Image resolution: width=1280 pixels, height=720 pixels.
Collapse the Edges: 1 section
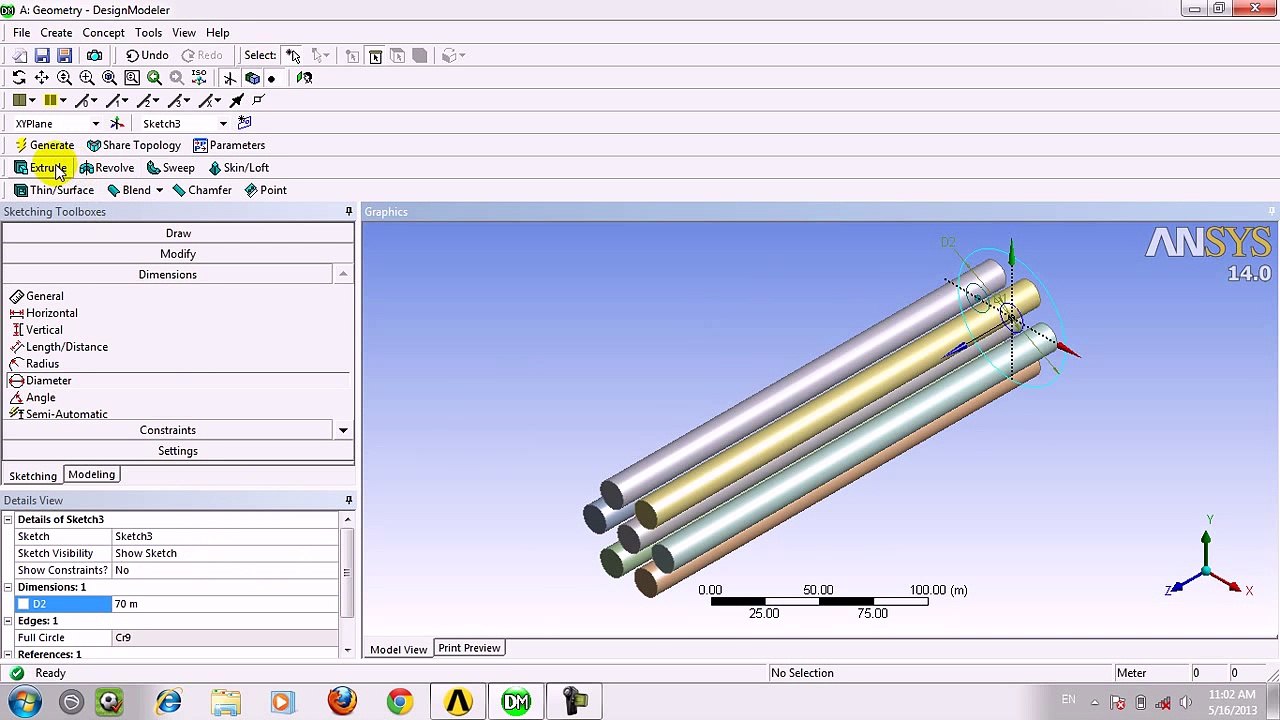tap(8, 621)
